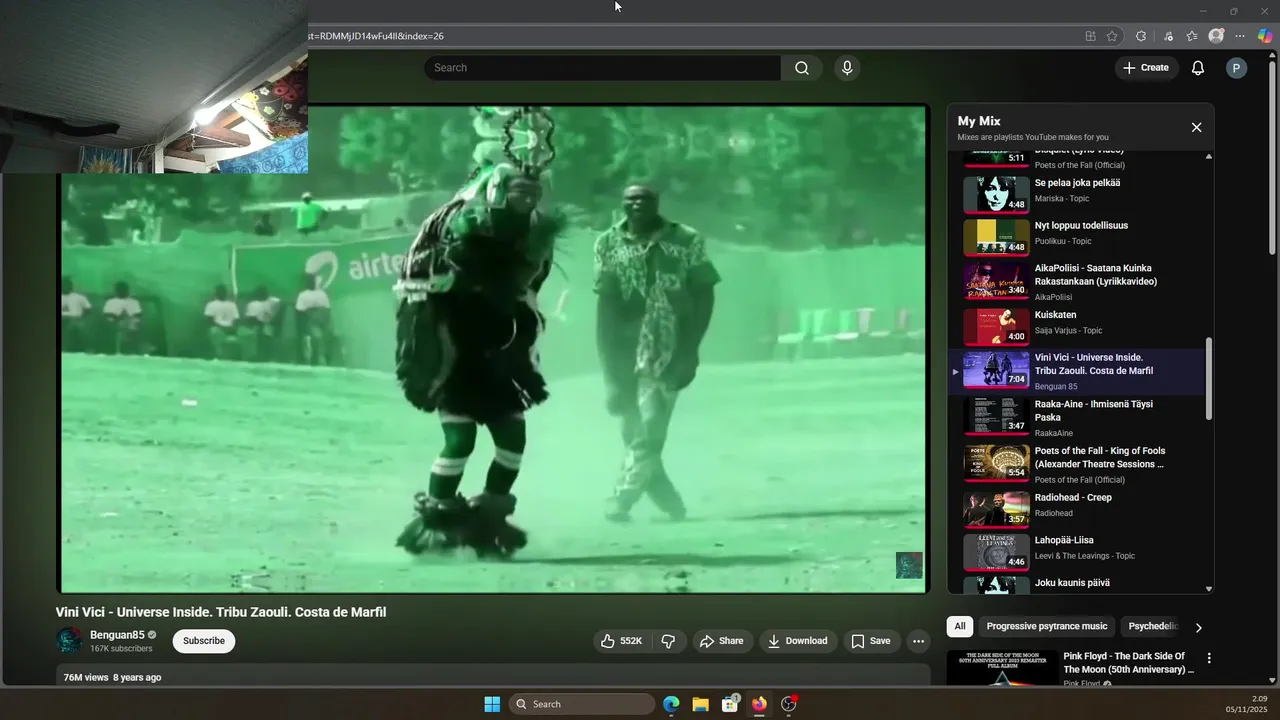Viewport: 1280px width, 720px height.
Task: Select Raaka-Aine - Ihmisenä Täysi Paska
Action: click(1078, 417)
